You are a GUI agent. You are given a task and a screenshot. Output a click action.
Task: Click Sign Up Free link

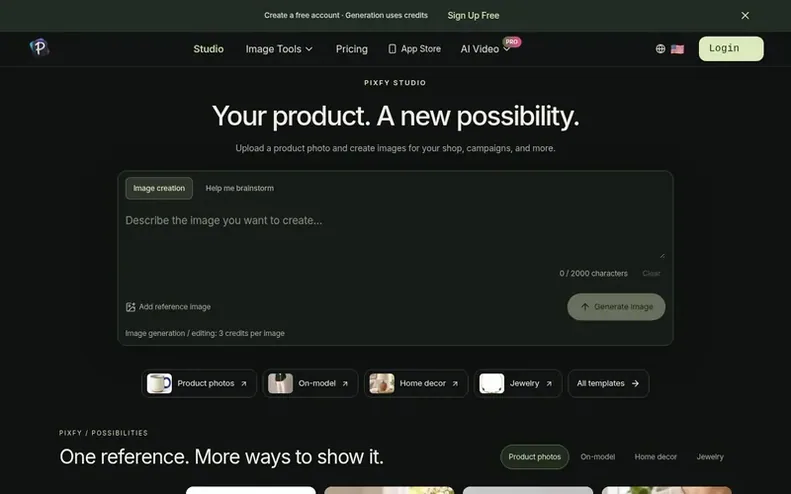tap(473, 16)
